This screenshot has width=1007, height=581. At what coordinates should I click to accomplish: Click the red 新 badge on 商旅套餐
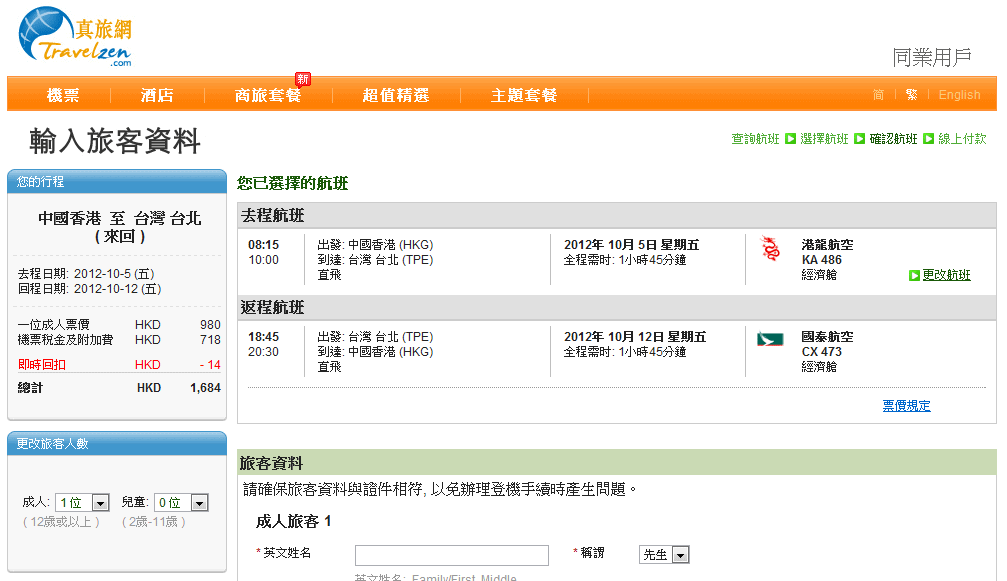(x=303, y=79)
